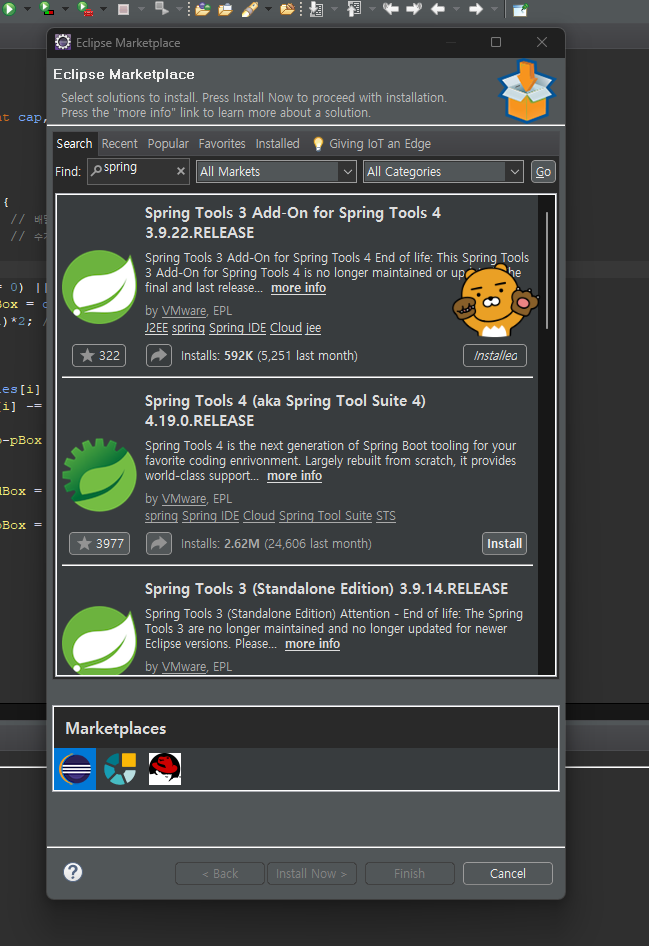This screenshot has height=946, width=649.
Task: Click the Next Edit Location arrow icon
Action: pos(414,9)
